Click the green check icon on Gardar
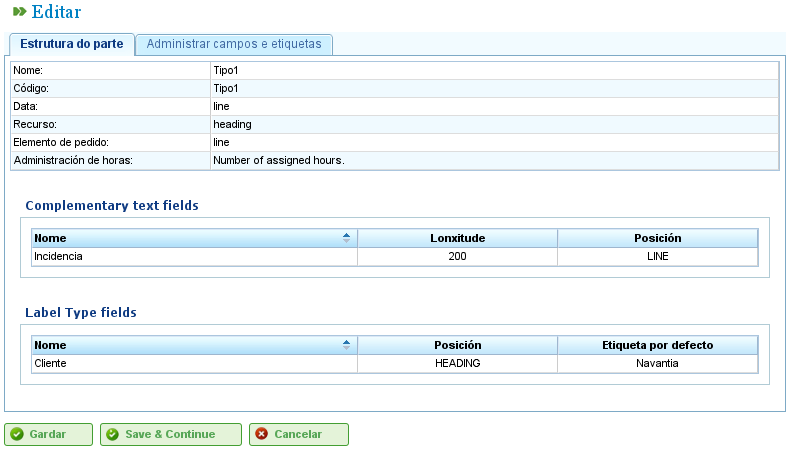 (17, 435)
